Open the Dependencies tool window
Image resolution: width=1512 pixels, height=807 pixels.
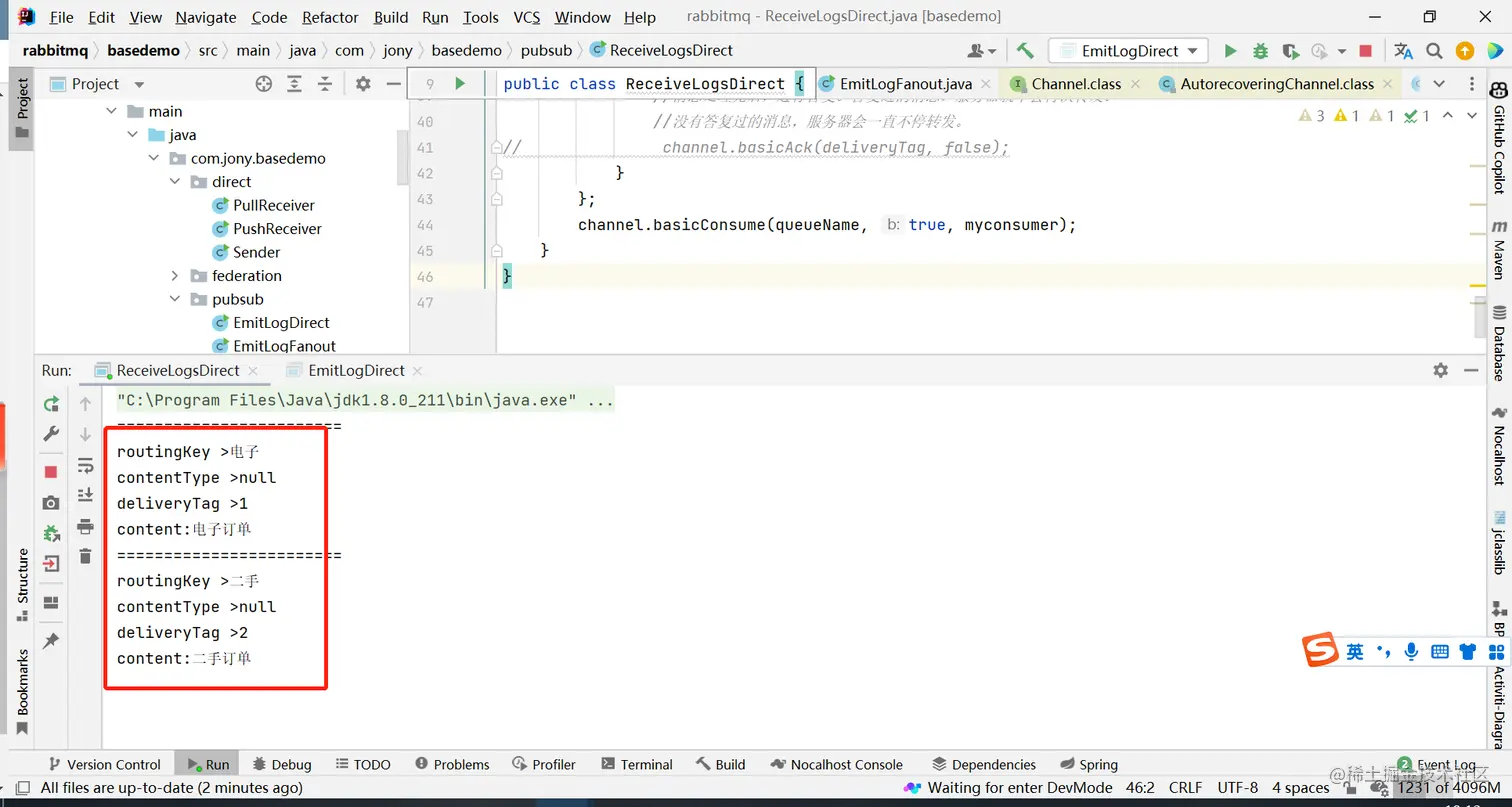984,765
